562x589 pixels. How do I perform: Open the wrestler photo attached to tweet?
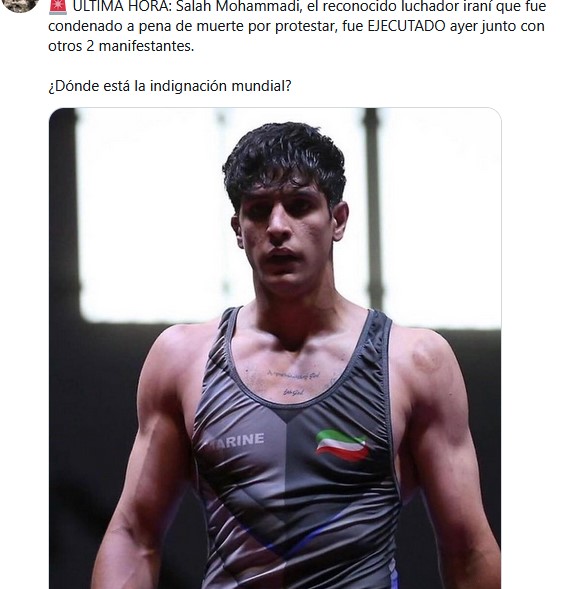(x=275, y=348)
